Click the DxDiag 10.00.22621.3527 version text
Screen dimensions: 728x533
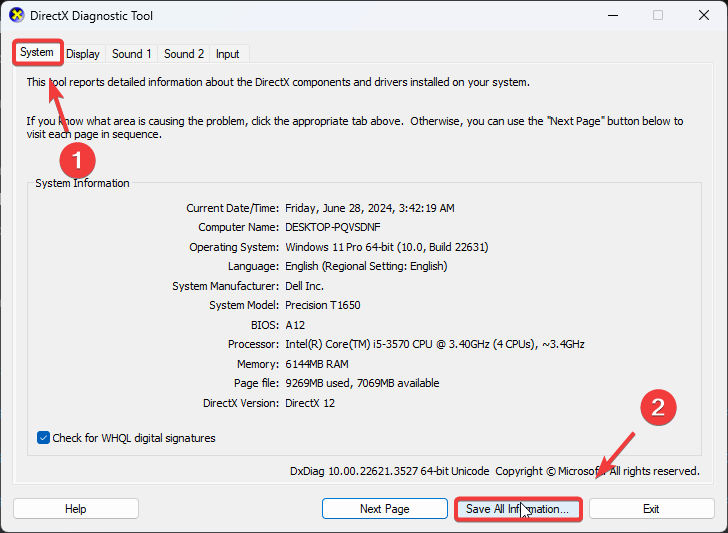pyautogui.click(x=390, y=471)
